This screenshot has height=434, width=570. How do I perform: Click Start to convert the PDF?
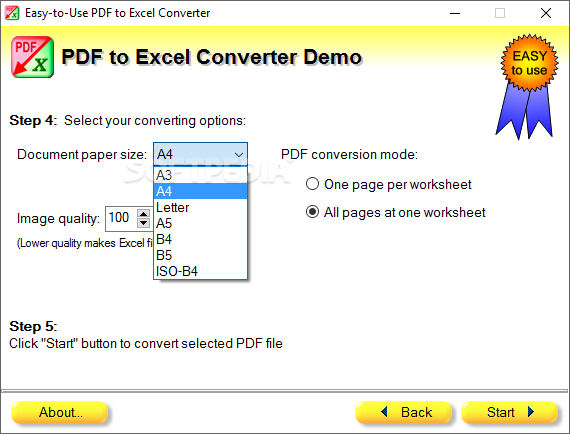(x=510, y=413)
